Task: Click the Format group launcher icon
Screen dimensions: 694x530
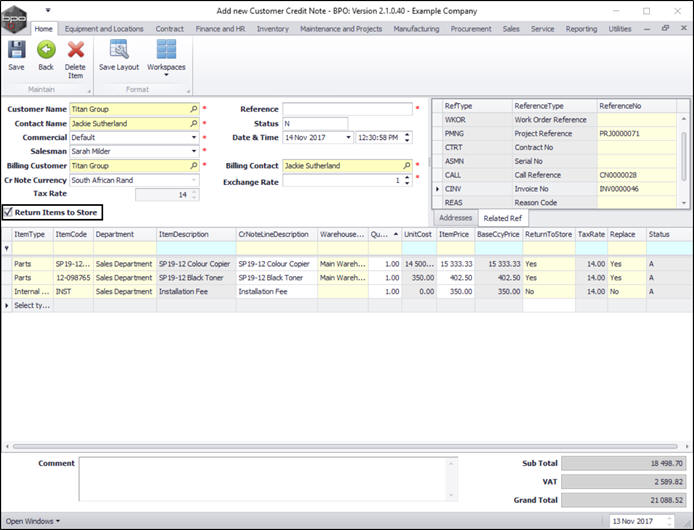Action: point(188,92)
